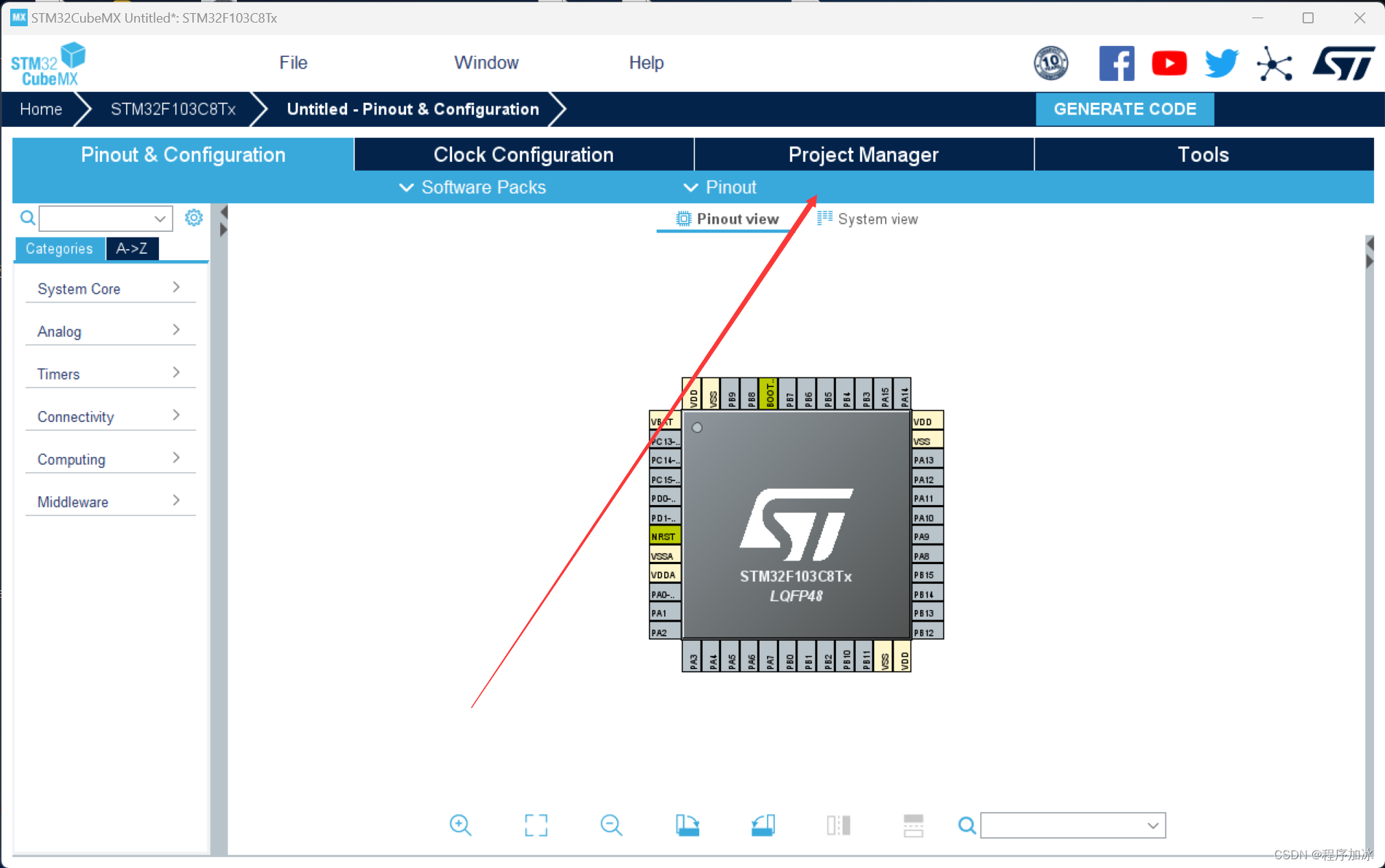The height and width of the screenshot is (868, 1385).
Task: Open the Software Packs dropdown
Action: [x=472, y=187]
